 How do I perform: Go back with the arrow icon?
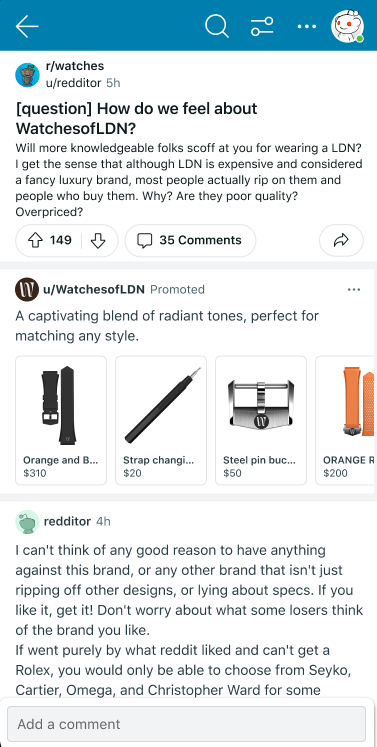(27, 26)
